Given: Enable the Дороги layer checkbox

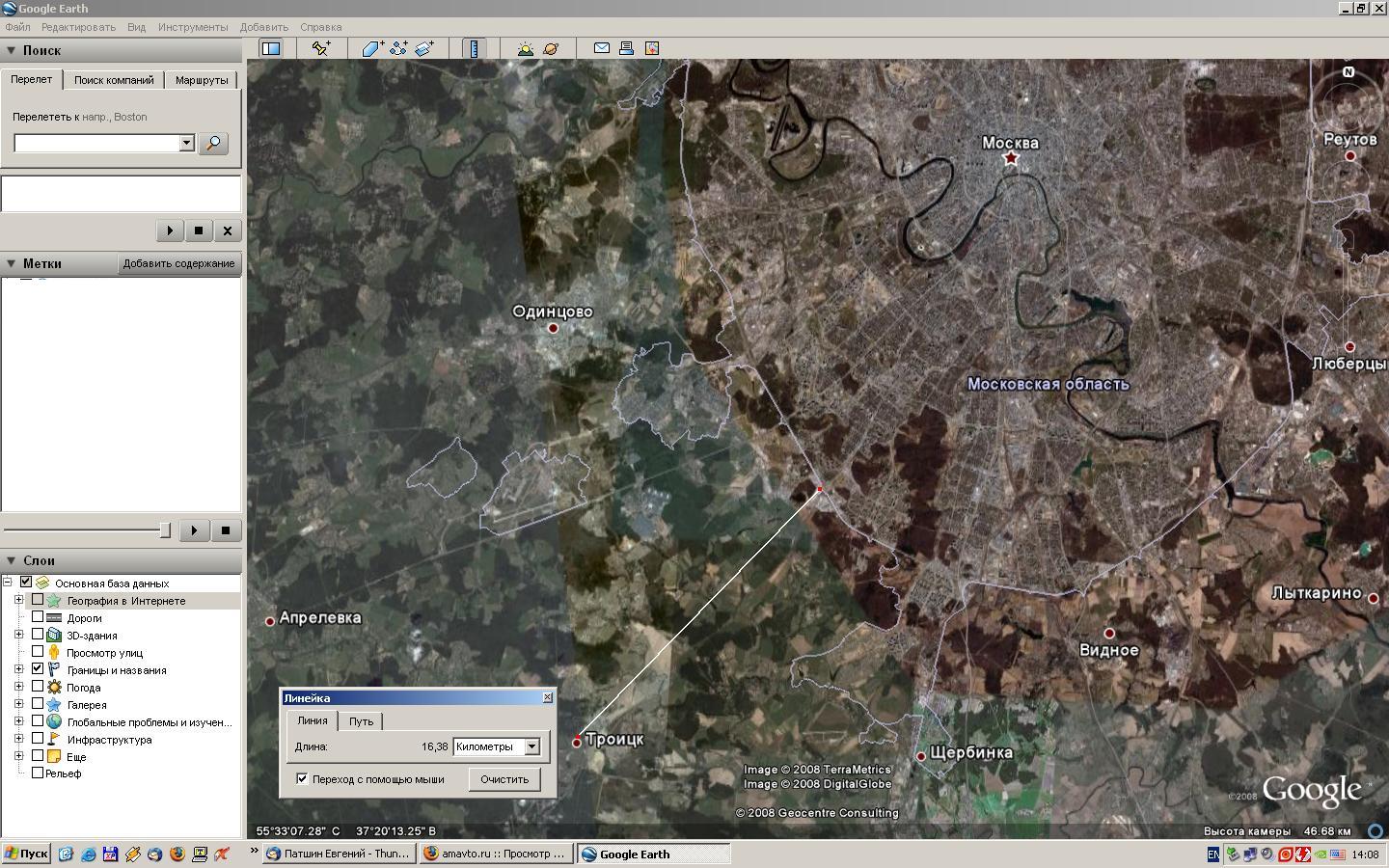Looking at the screenshot, I should (x=38, y=617).
